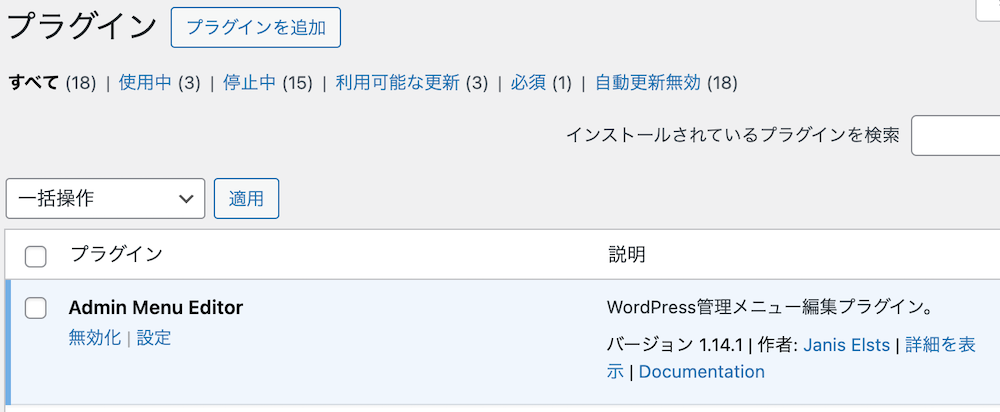
Task: Open the Documentation link
Action: point(701,372)
